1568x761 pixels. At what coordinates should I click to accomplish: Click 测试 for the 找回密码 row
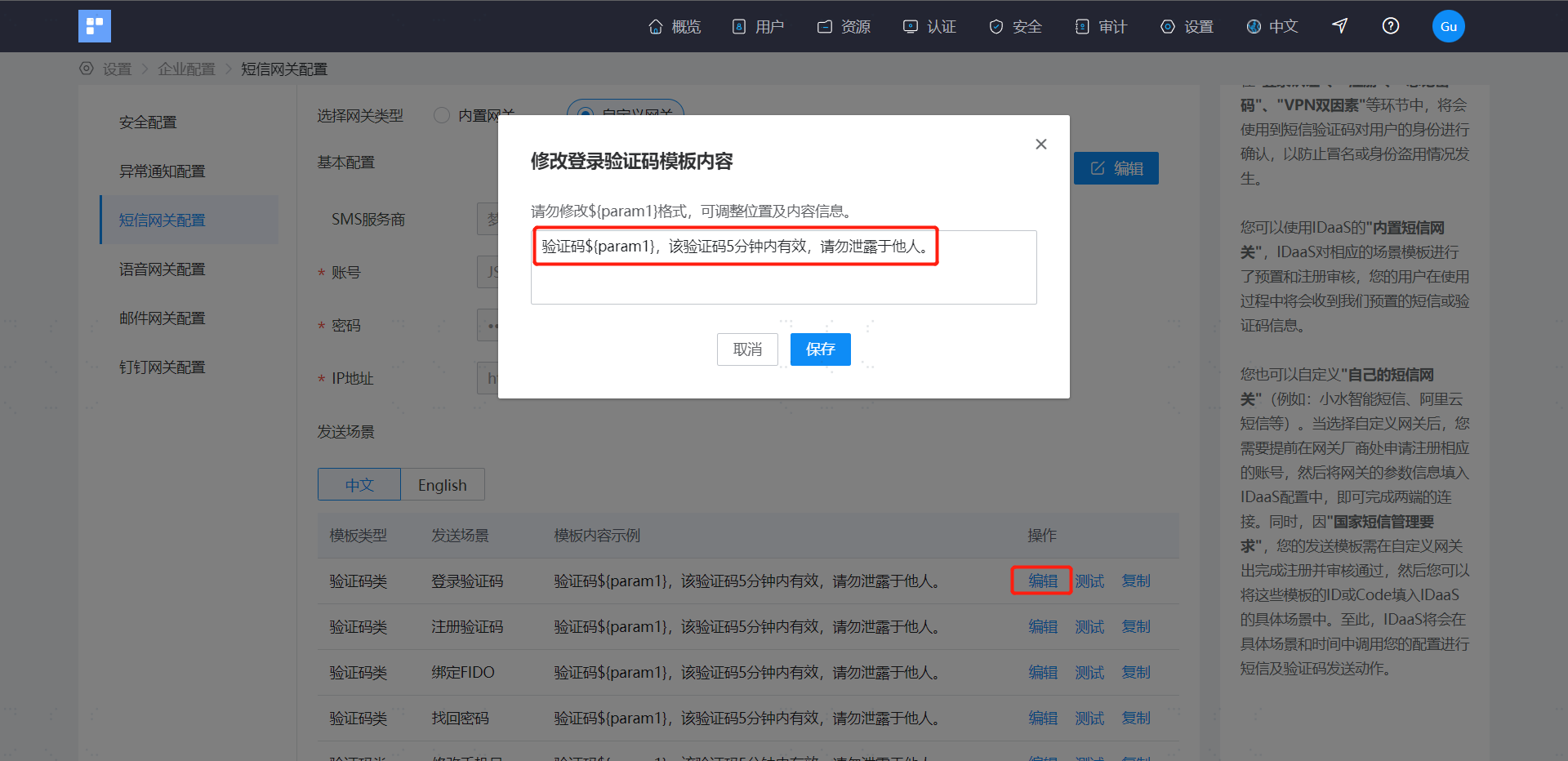(1089, 719)
